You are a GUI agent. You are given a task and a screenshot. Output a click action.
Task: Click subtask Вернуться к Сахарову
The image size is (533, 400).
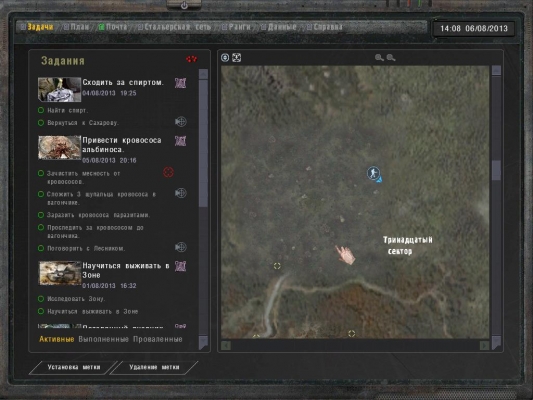(83, 123)
